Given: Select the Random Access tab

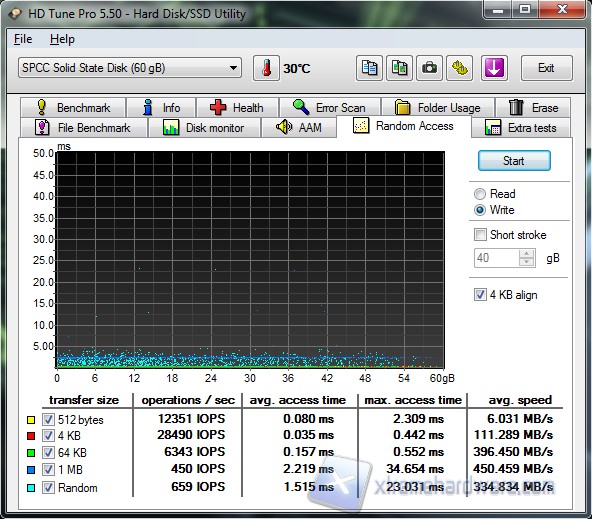Looking at the screenshot, I should [x=403, y=126].
